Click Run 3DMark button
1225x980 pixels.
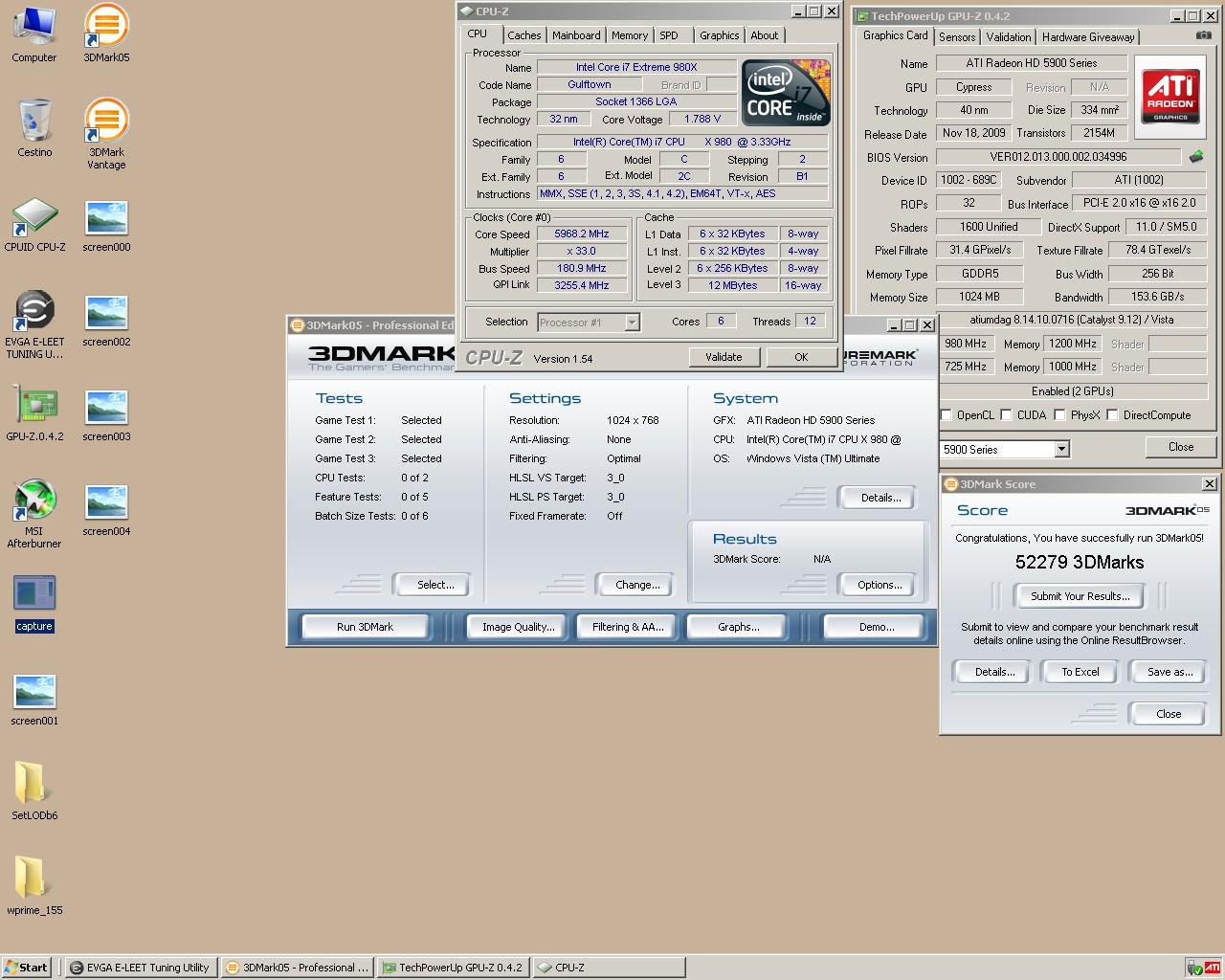[366, 627]
